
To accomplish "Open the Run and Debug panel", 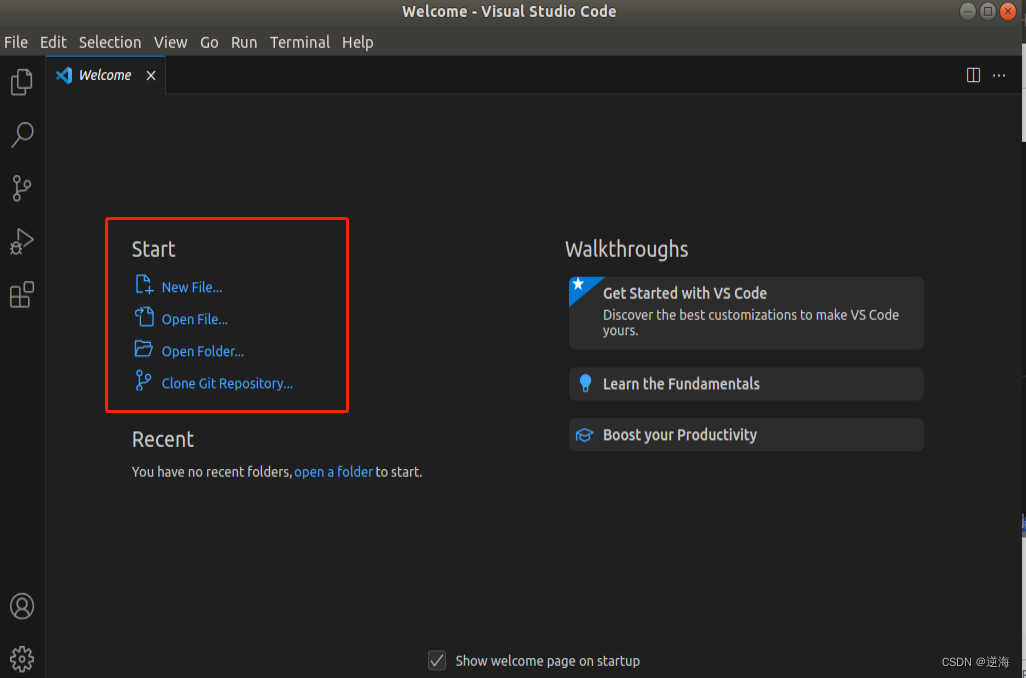I will point(21,241).
